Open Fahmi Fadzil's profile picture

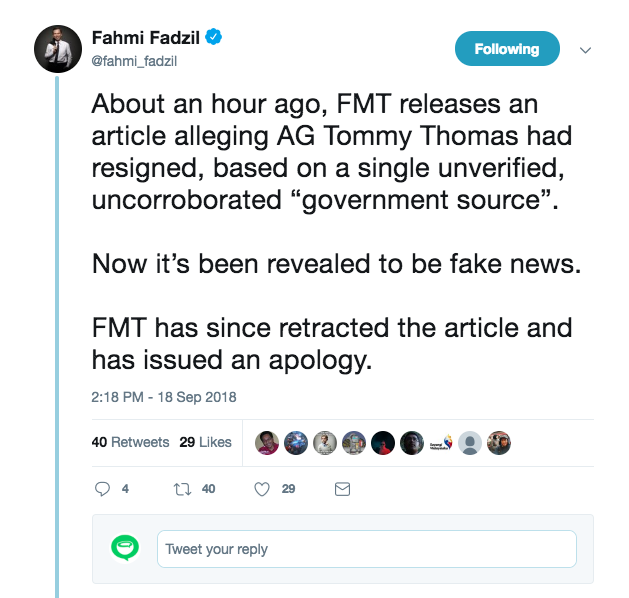(58, 48)
